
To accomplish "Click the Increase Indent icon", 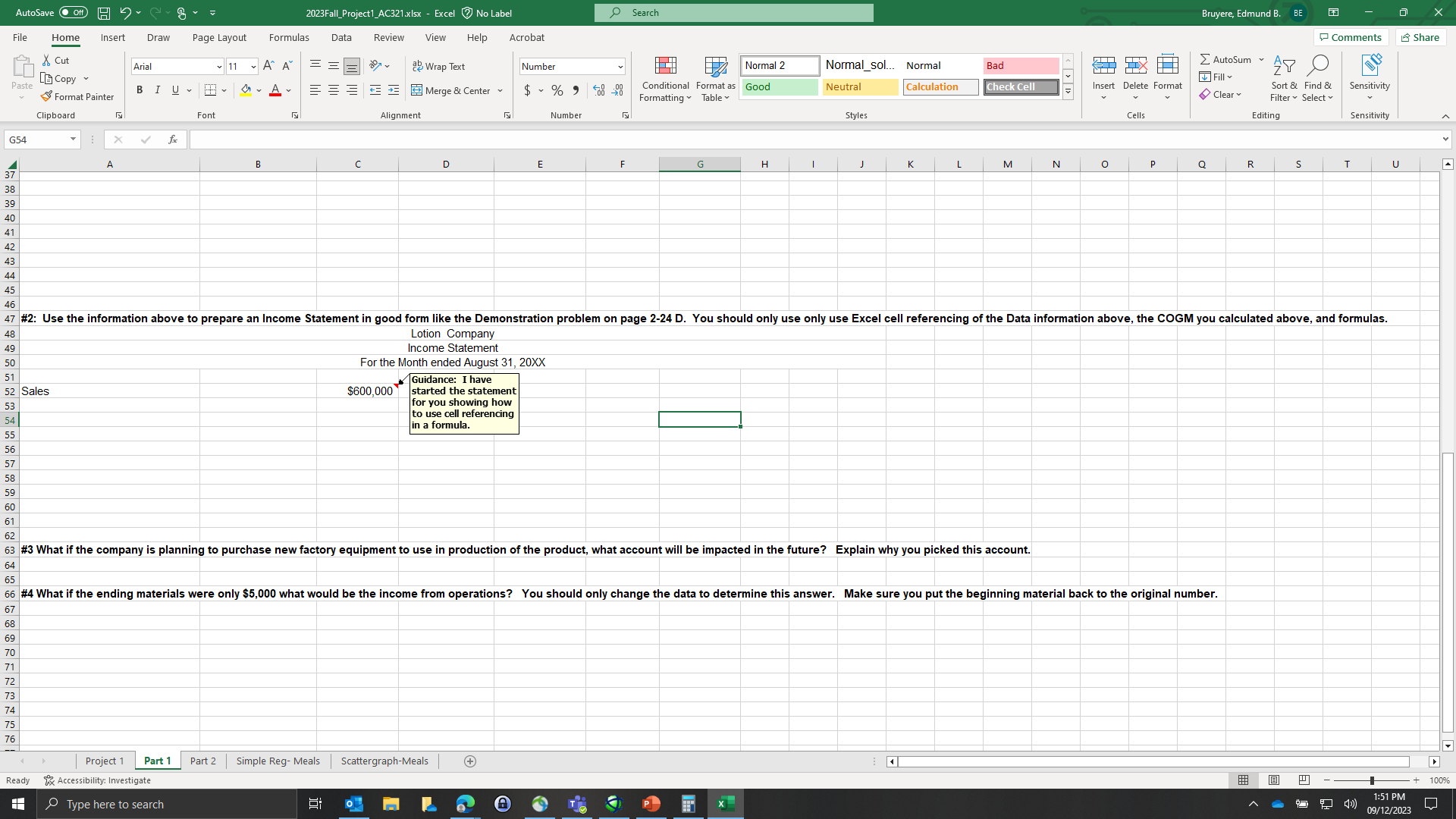I will tap(393, 90).
